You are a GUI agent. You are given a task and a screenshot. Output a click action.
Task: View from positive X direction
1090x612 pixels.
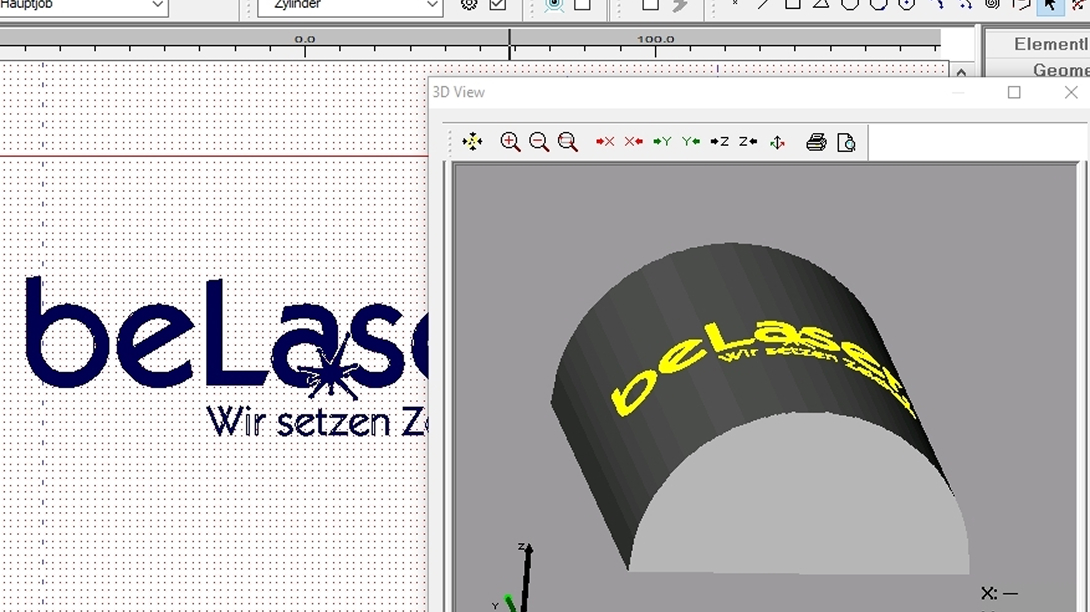coord(604,142)
